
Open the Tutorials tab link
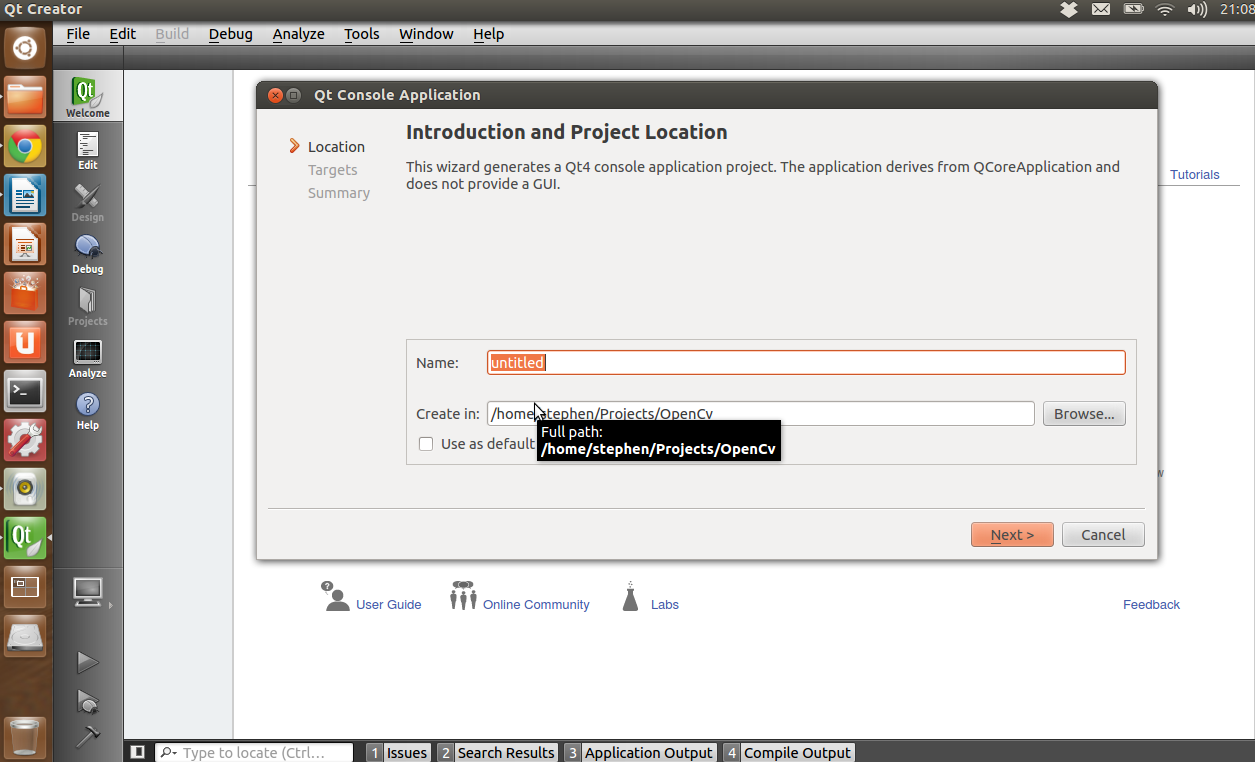click(x=1195, y=175)
